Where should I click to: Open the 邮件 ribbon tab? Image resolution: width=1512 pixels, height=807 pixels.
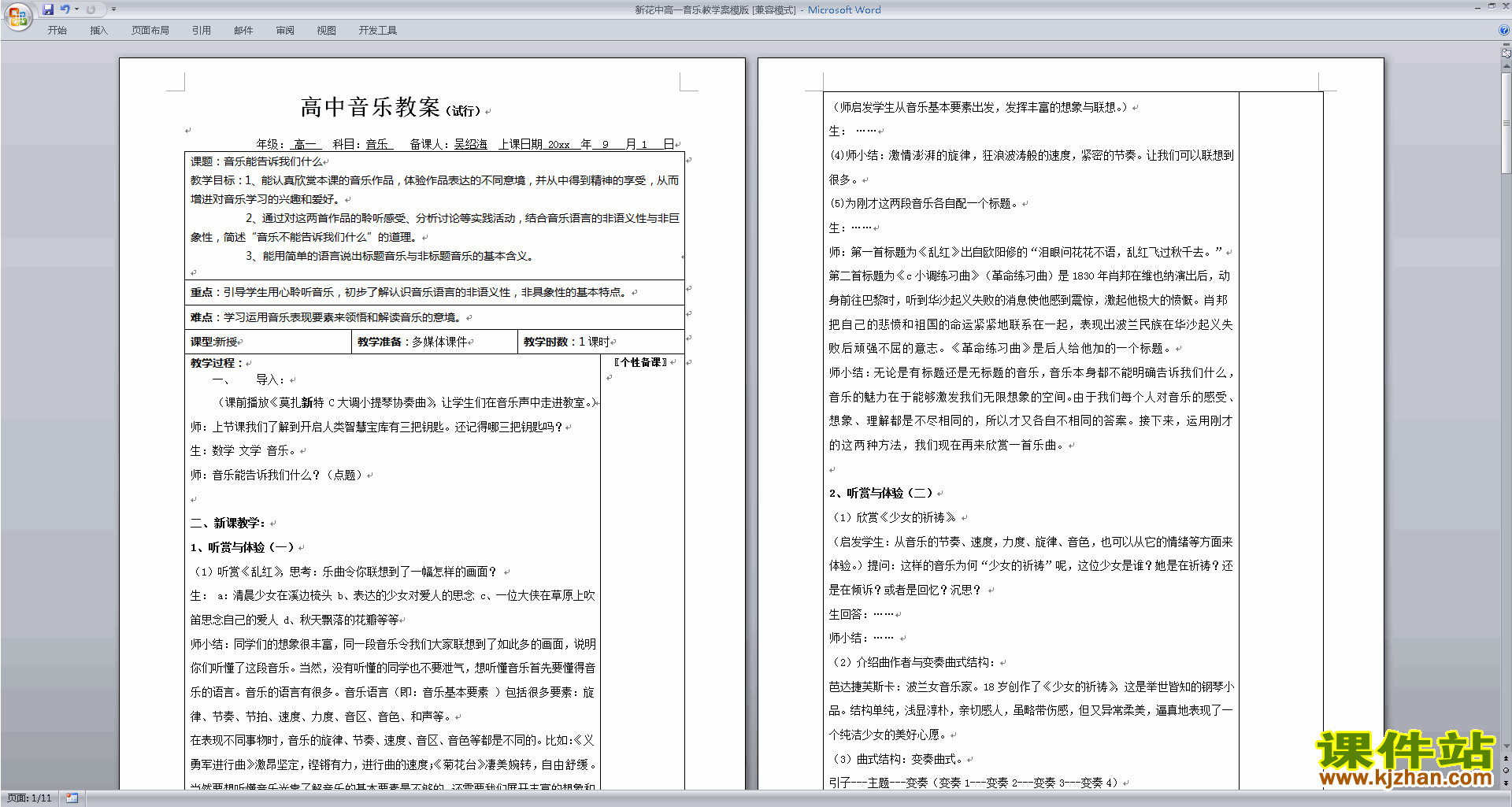[243, 31]
